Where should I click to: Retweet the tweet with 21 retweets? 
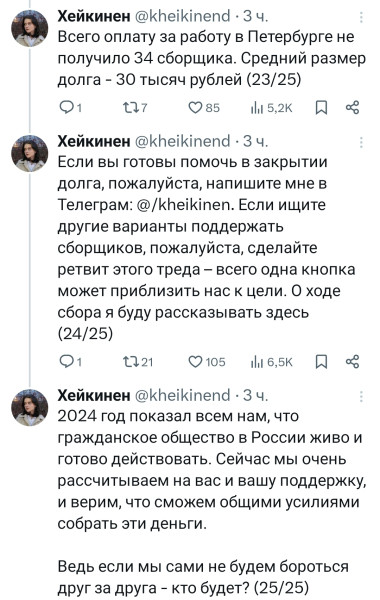click(x=138, y=362)
